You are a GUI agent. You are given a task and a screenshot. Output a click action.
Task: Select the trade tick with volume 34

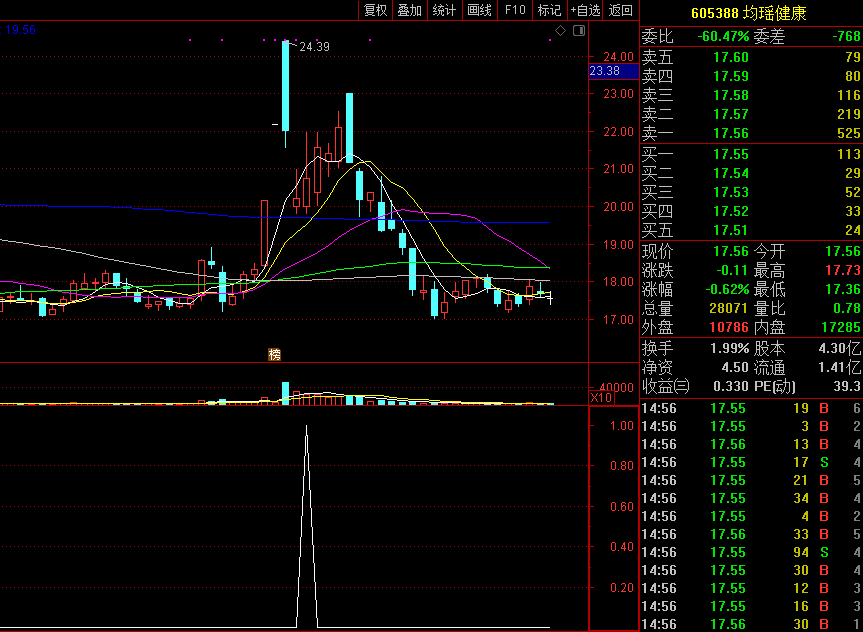[x=751, y=498]
